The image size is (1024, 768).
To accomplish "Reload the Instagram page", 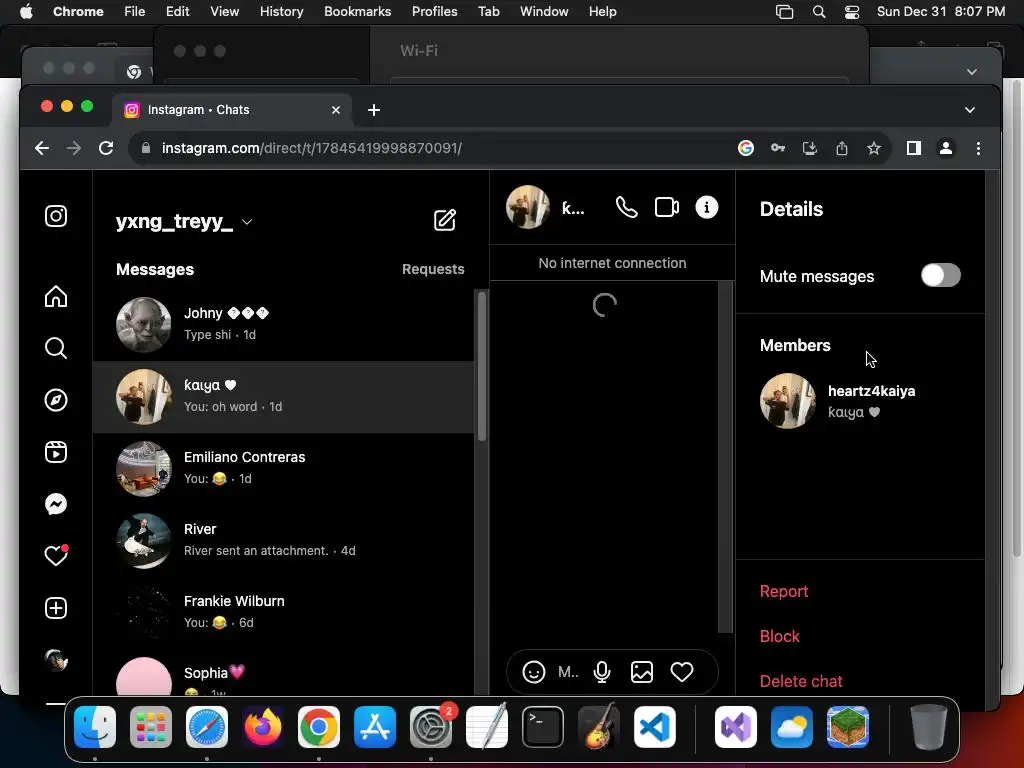I will [106, 148].
